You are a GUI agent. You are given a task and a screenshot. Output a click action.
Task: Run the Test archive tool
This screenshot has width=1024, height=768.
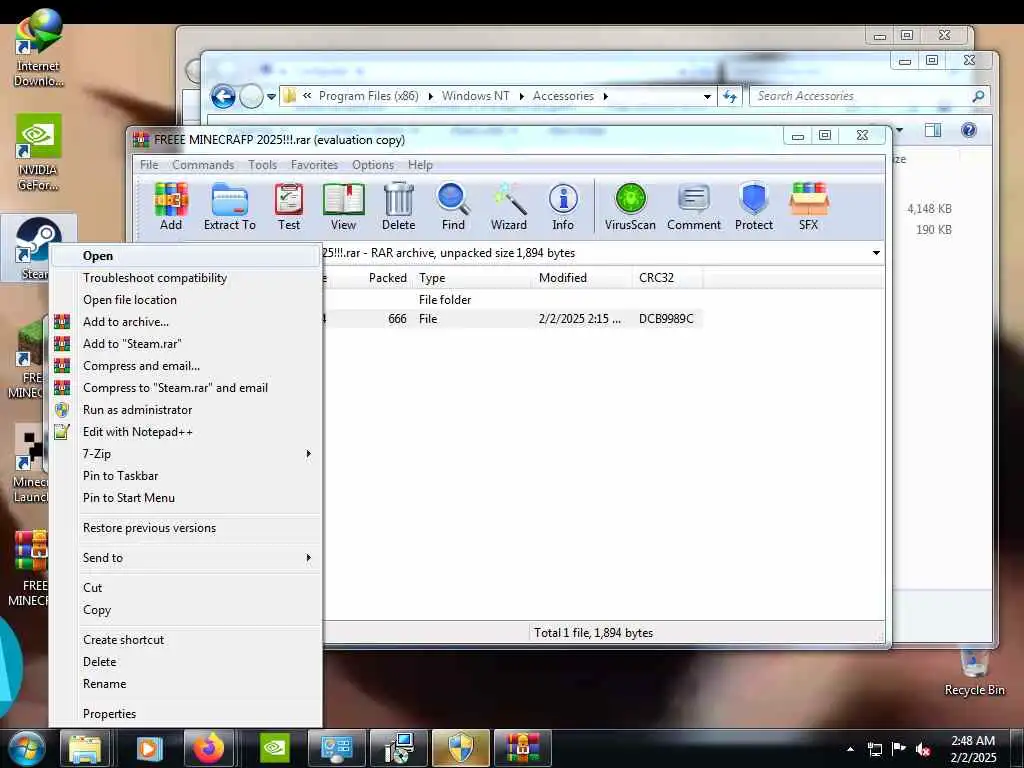[x=289, y=206]
